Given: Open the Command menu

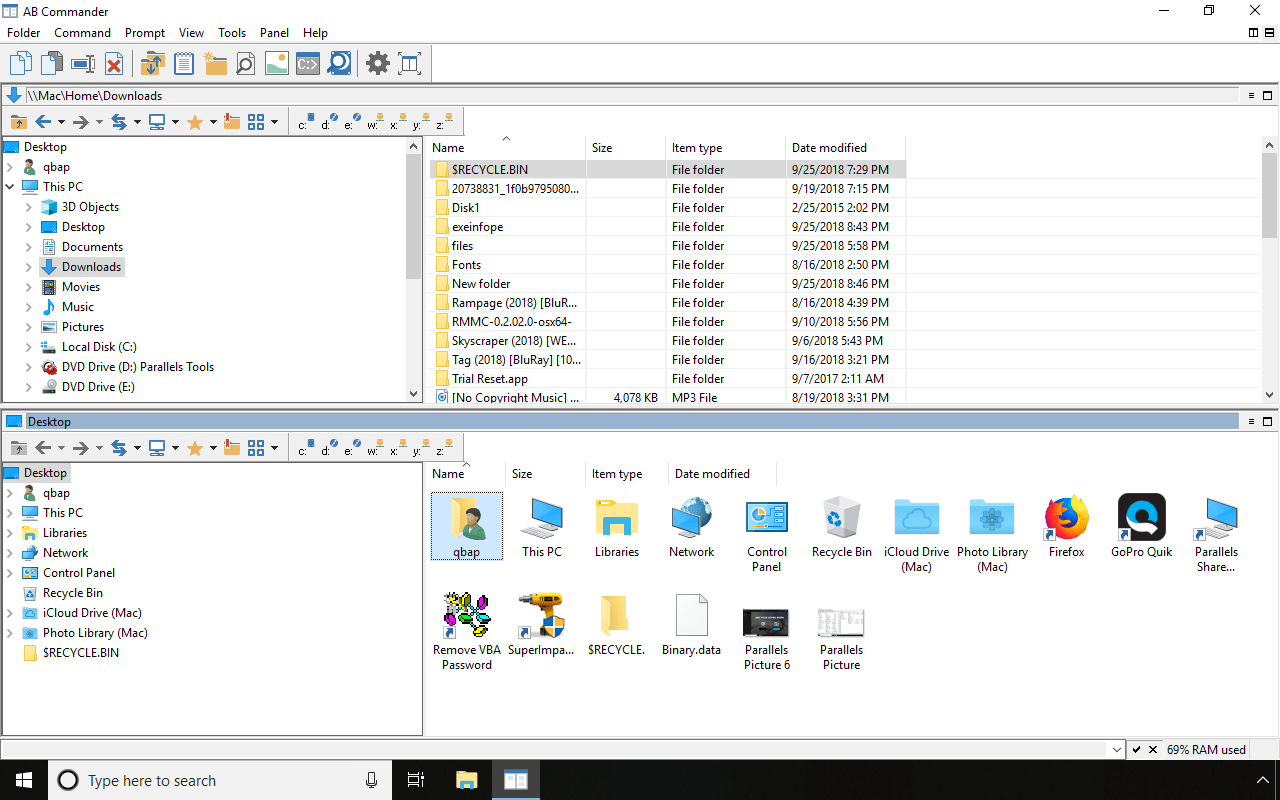Looking at the screenshot, I should pyautogui.click(x=82, y=32).
